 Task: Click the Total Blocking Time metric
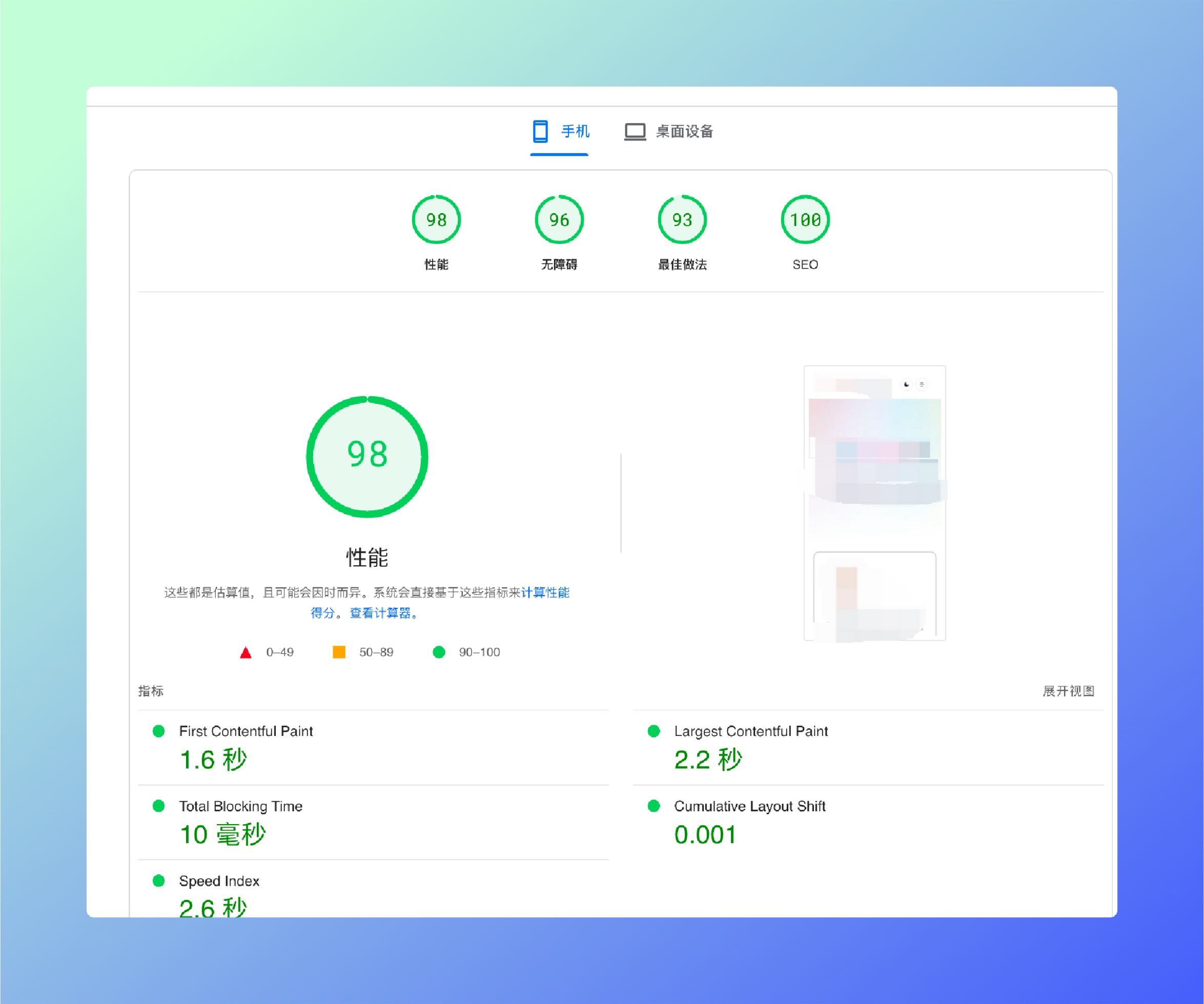point(240,806)
